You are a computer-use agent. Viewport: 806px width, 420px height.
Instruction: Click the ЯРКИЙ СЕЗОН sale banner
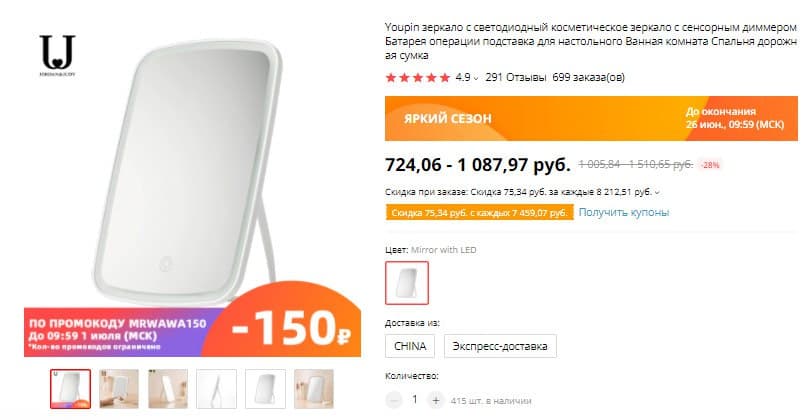click(x=591, y=118)
